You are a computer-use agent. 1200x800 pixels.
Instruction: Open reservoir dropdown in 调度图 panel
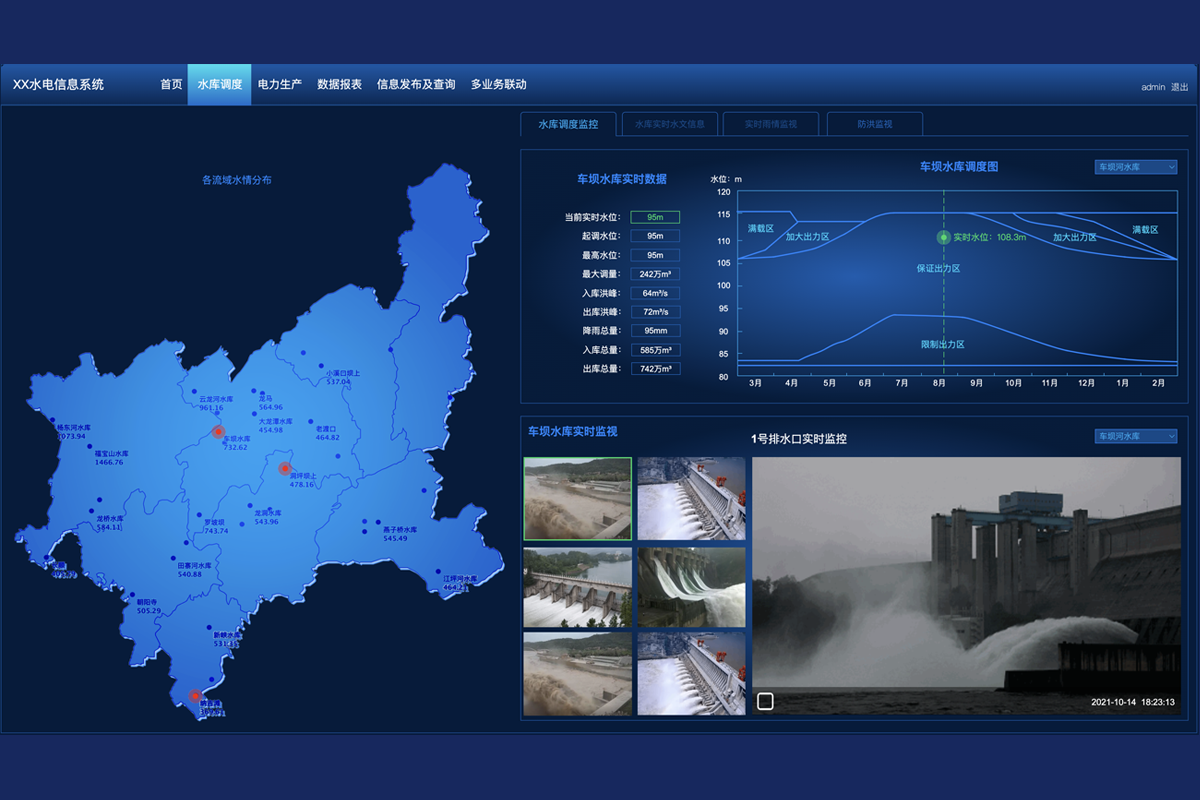1136,167
